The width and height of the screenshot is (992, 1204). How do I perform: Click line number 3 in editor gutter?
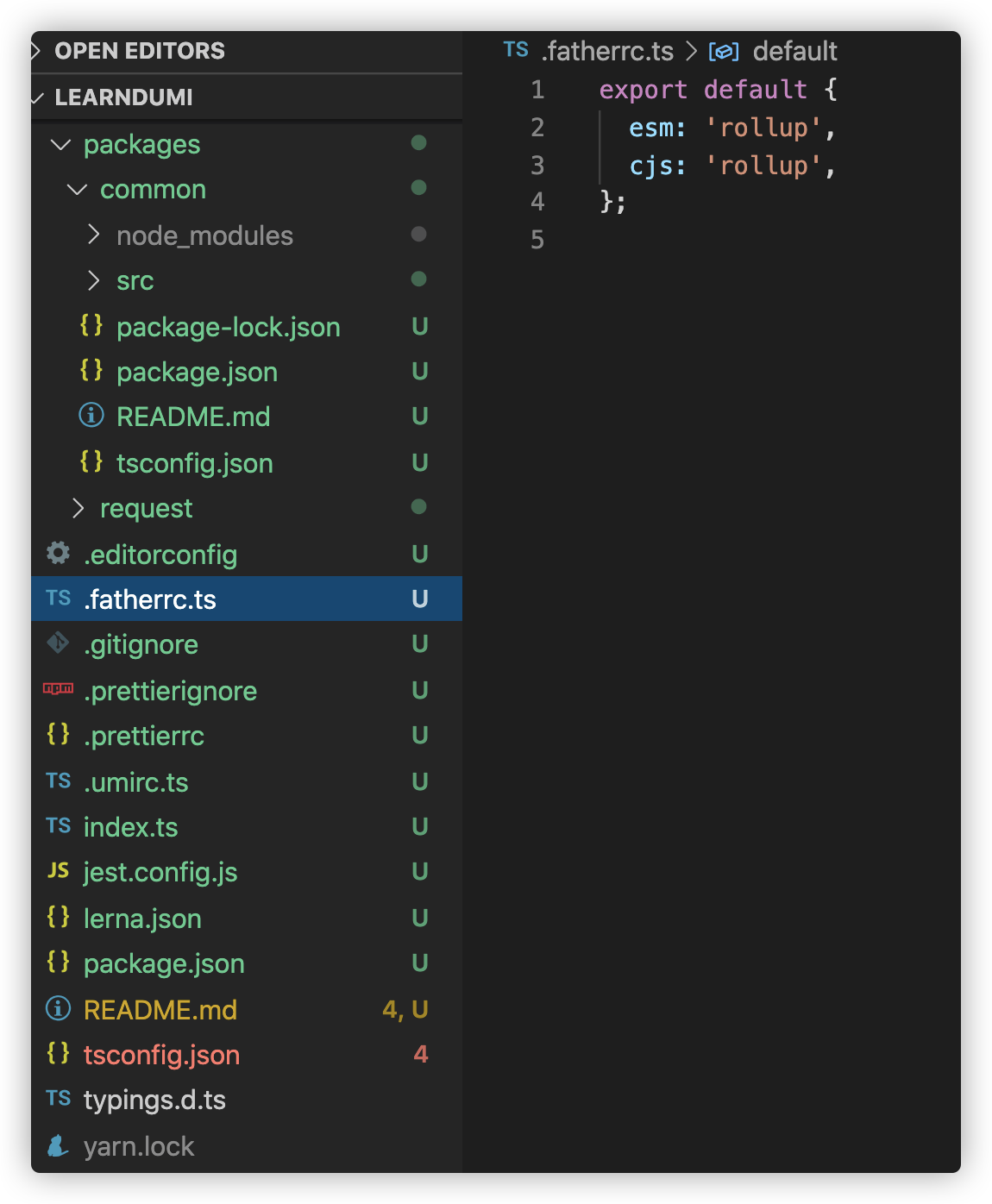click(537, 165)
